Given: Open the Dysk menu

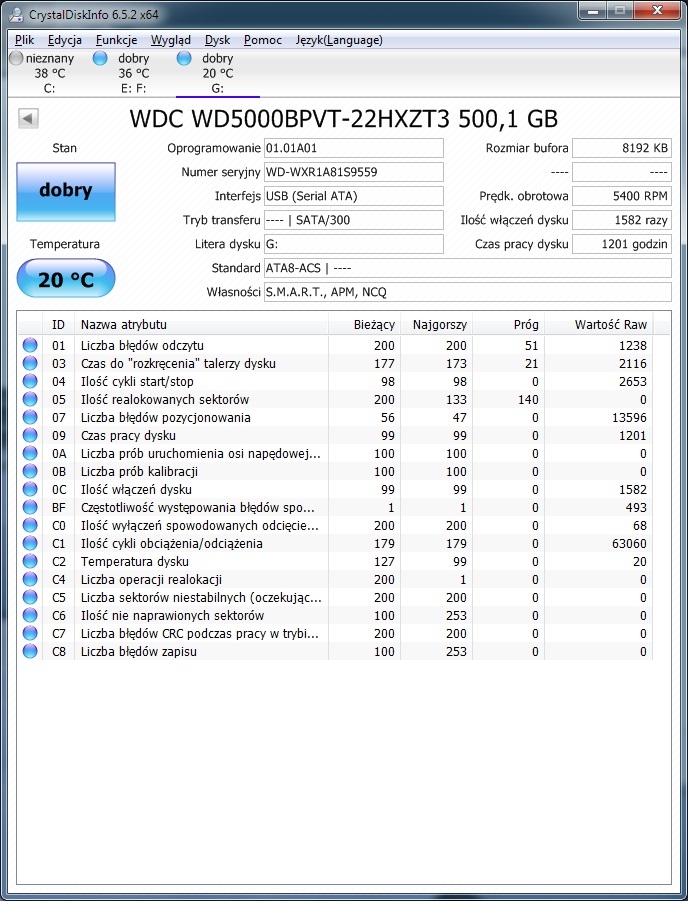Looking at the screenshot, I should [x=217, y=40].
